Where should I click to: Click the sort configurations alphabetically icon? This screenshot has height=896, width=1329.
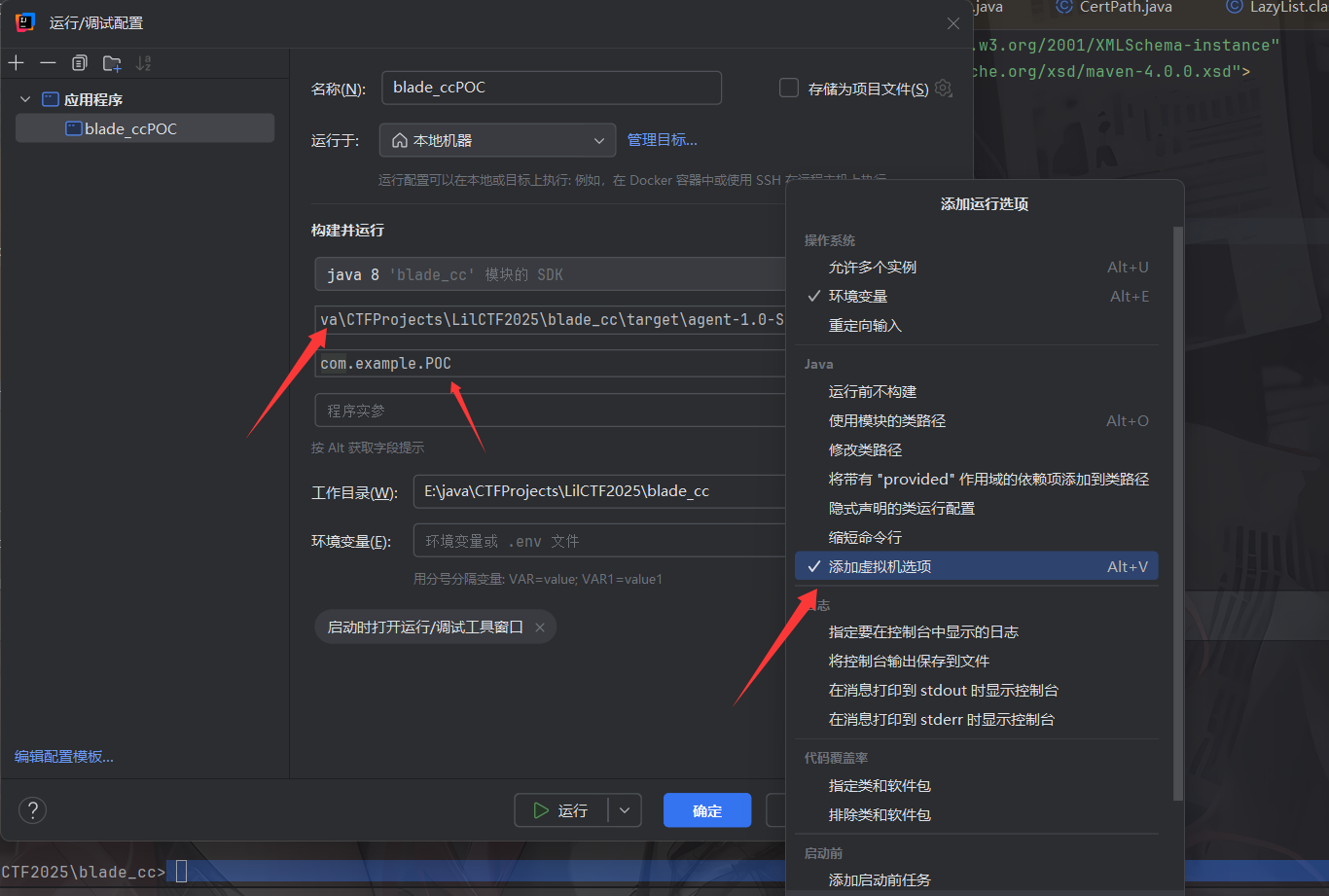pyautogui.click(x=144, y=63)
